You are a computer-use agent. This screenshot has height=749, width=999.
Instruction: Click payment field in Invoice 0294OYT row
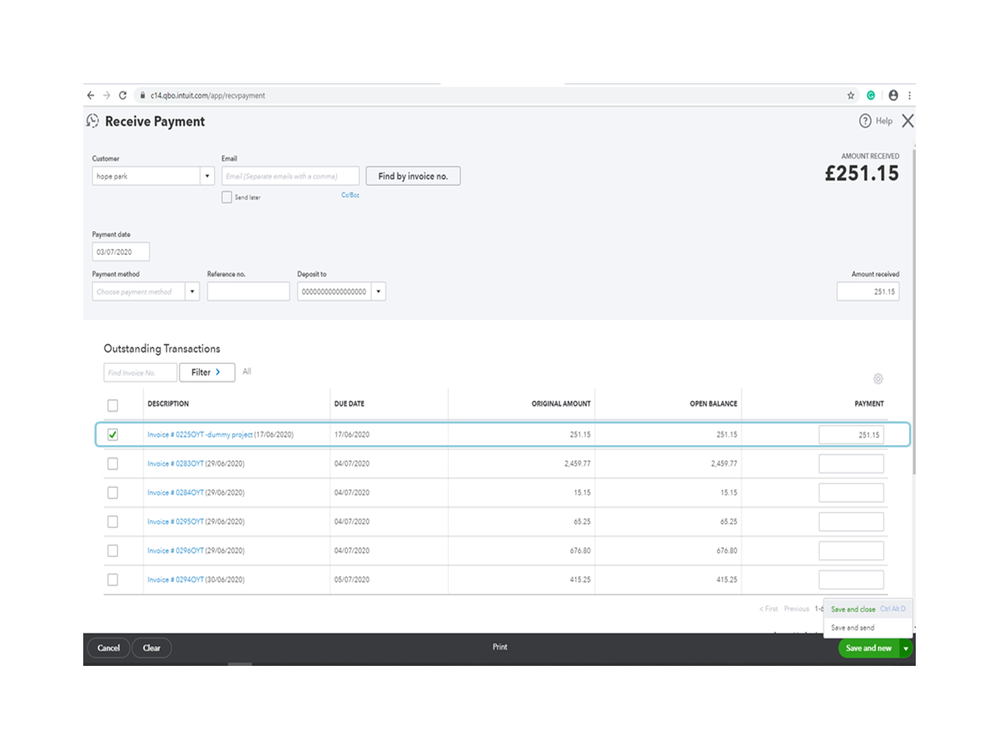click(851, 580)
